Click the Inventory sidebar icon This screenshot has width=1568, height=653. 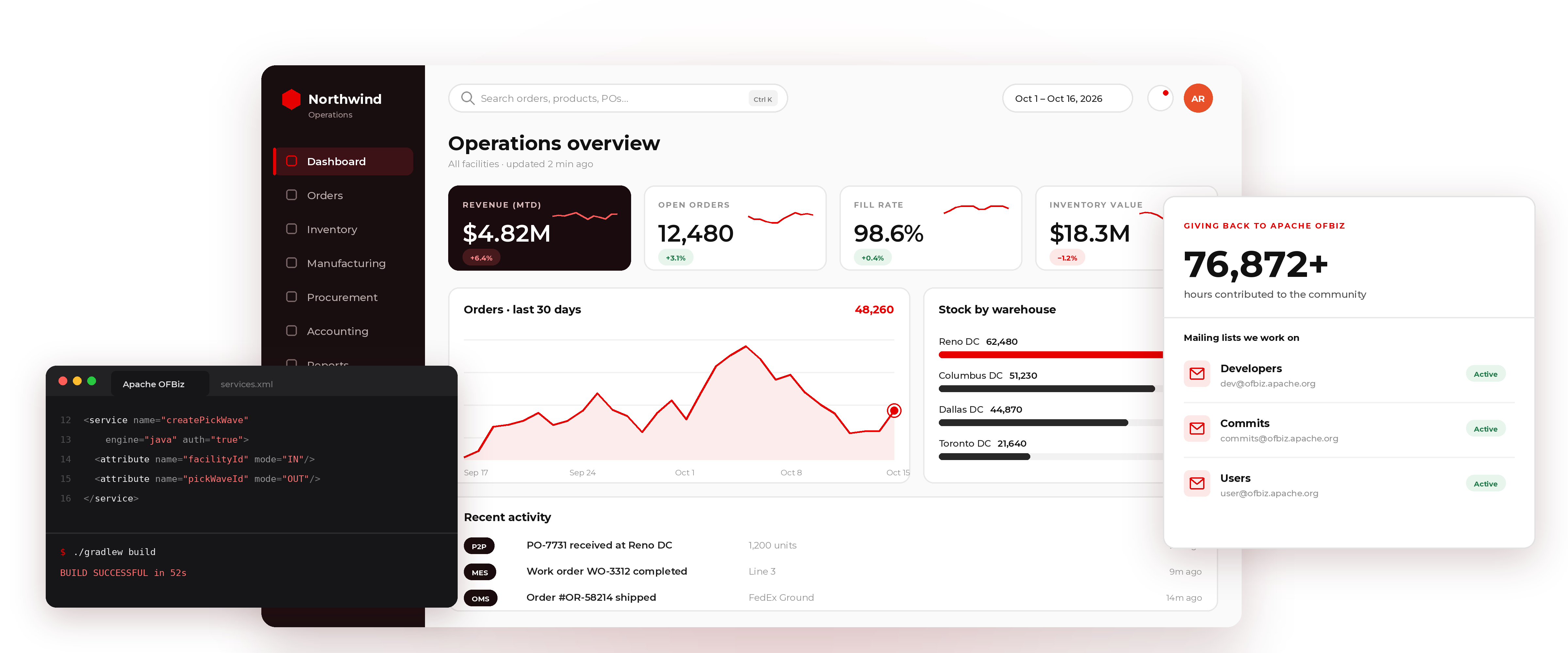point(292,229)
